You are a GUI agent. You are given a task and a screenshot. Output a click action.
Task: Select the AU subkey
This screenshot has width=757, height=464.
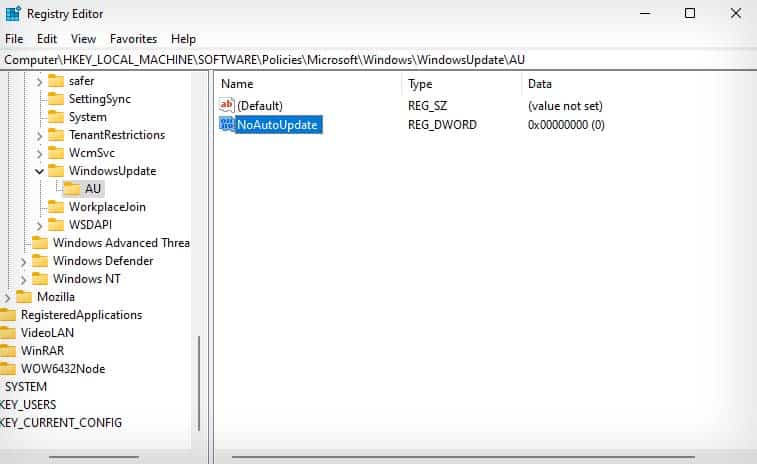[x=93, y=188]
